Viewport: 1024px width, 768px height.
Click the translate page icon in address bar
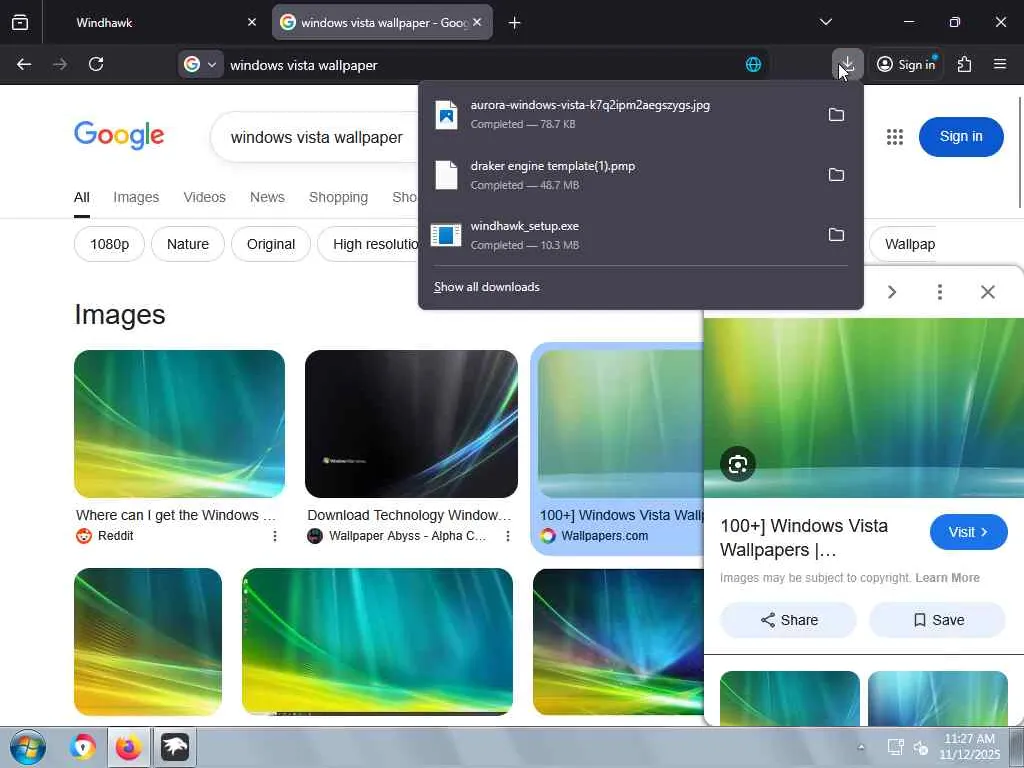coord(753,64)
